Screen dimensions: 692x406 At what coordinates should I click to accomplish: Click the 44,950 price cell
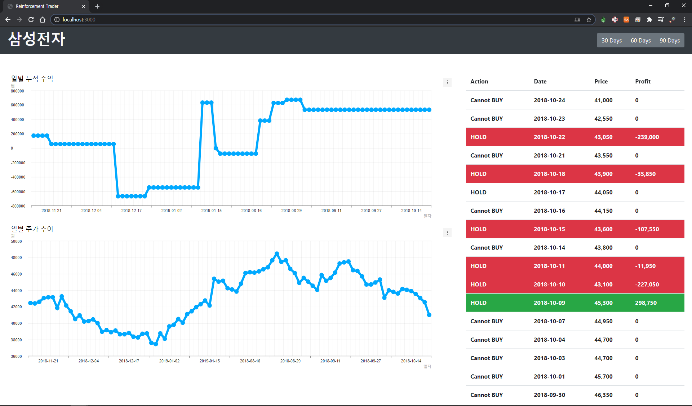(x=603, y=321)
